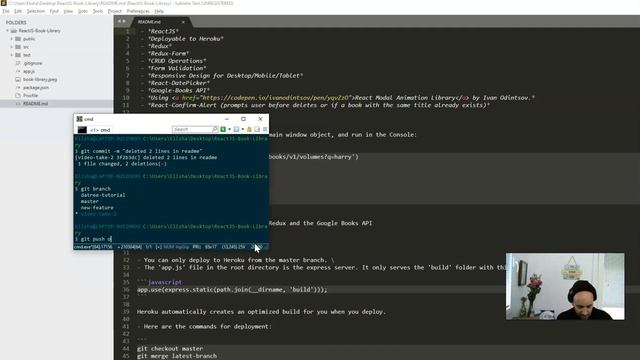This screenshot has height=360, width=640.
Task: Click the 'master' branch text in terminal
Action: [x=90, y=201]
